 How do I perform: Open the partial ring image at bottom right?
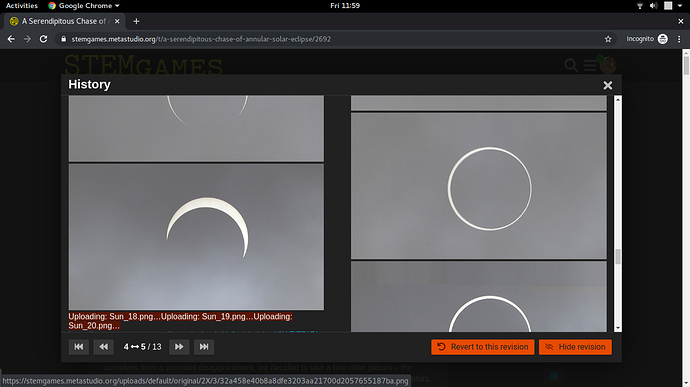(x=479, y=296)
